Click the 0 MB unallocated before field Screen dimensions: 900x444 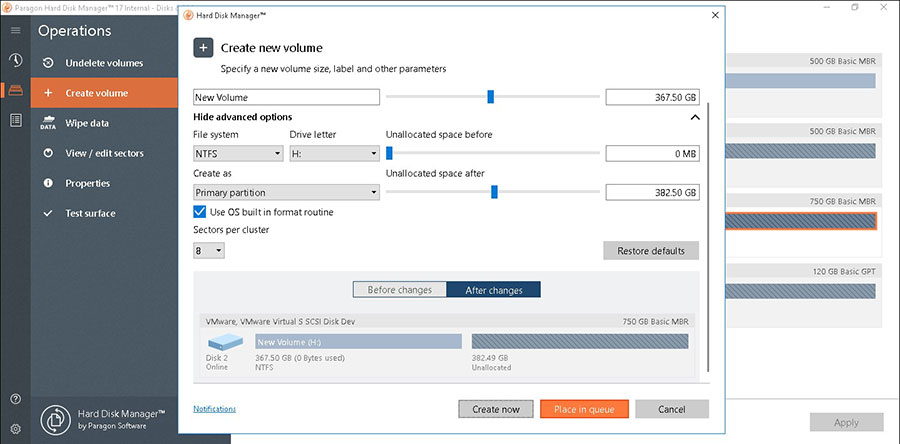tap(653, 154)
